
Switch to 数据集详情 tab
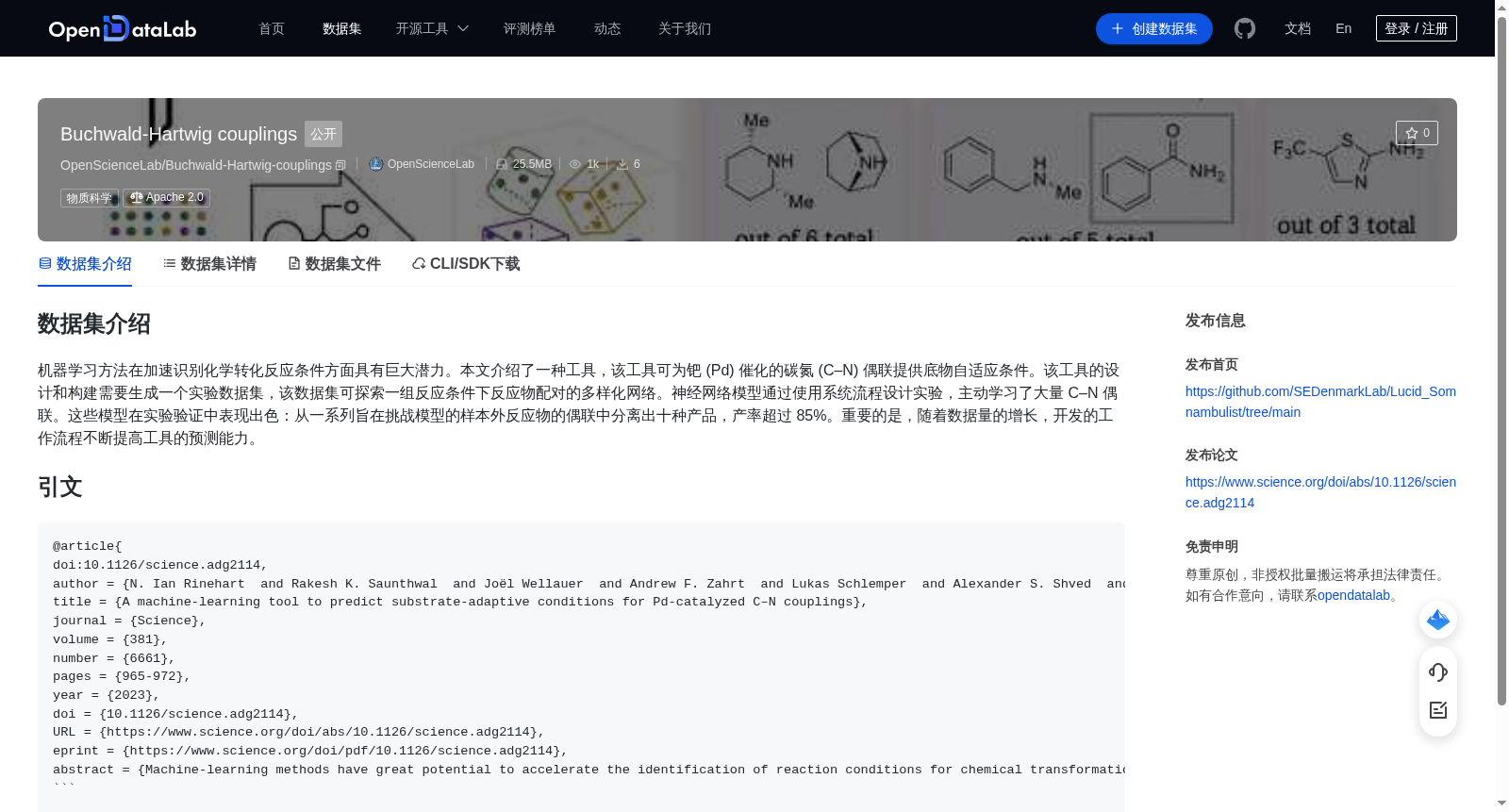pos(209,264)
